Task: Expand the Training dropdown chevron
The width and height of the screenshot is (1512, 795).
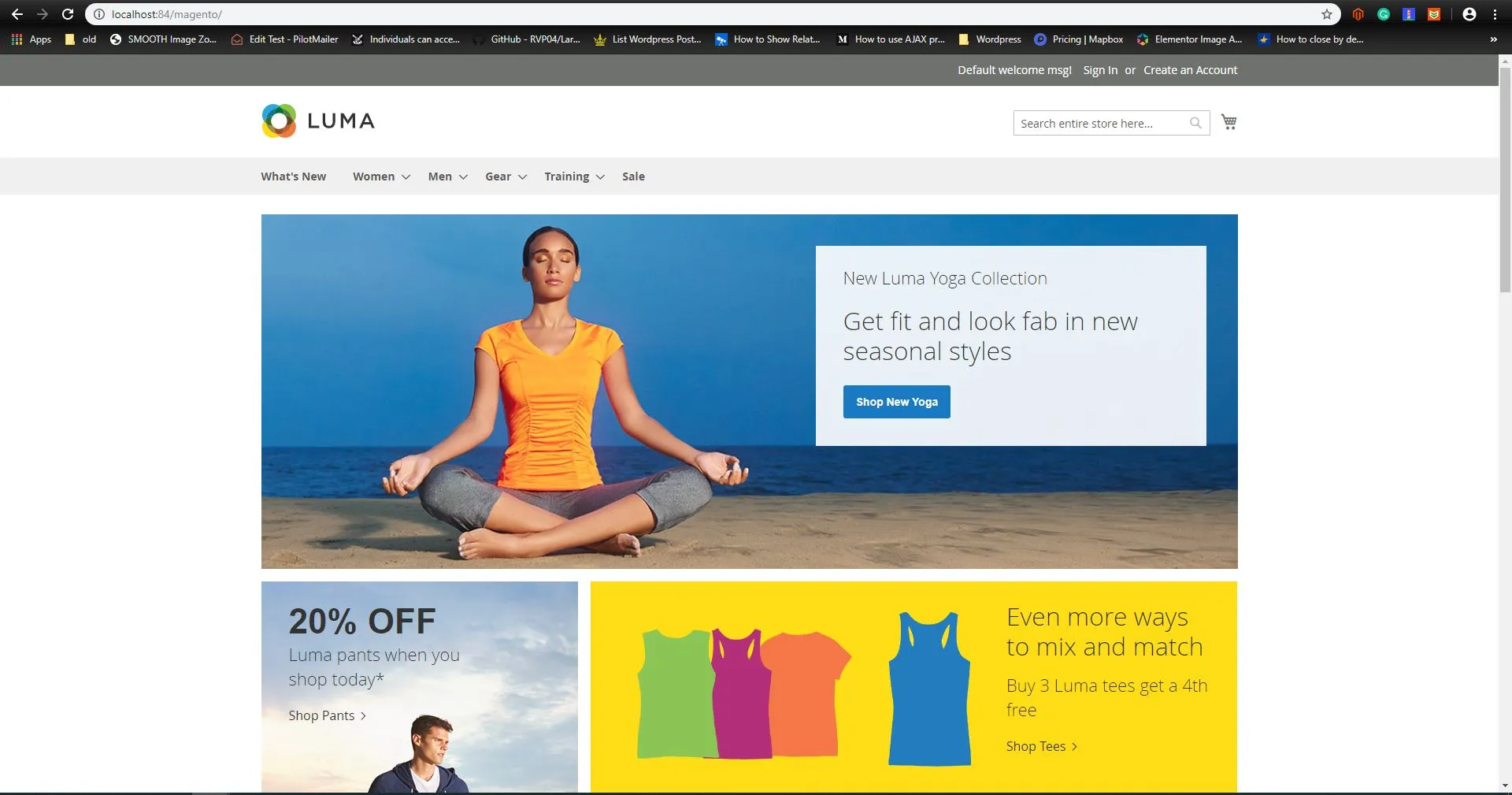Action: coord(600,177)
